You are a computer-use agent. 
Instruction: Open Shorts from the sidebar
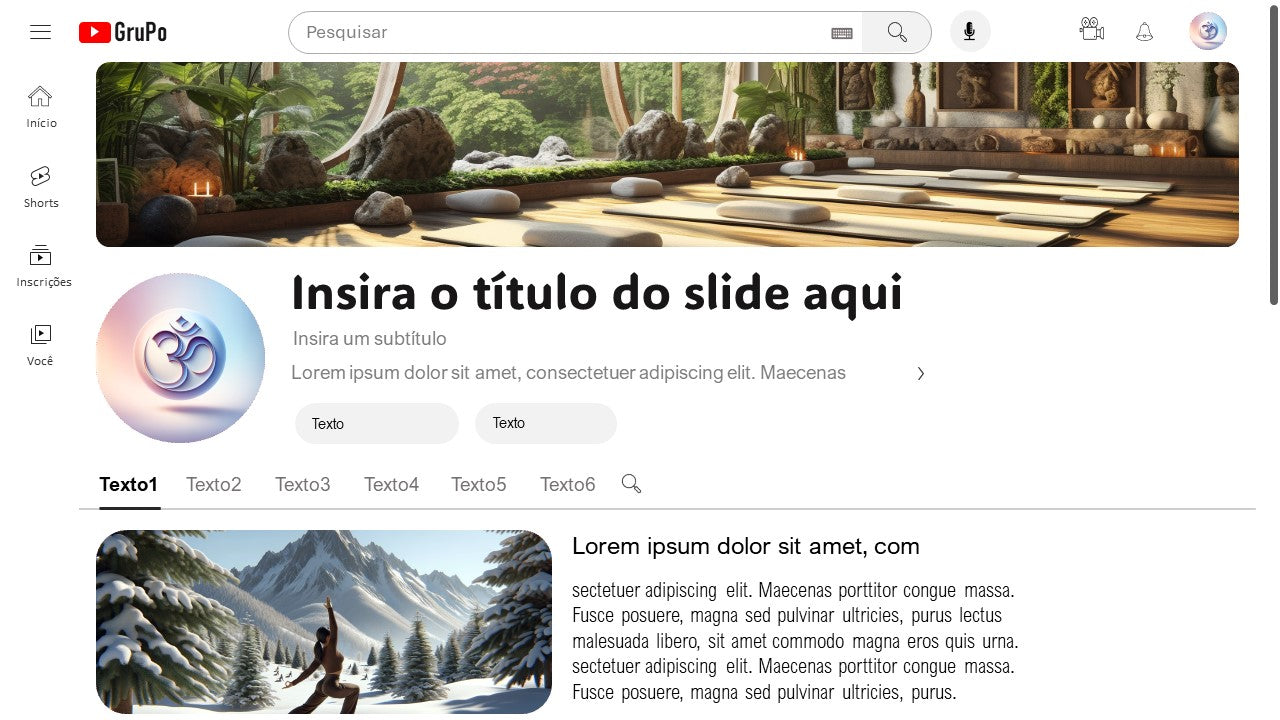tap(41, 187)
